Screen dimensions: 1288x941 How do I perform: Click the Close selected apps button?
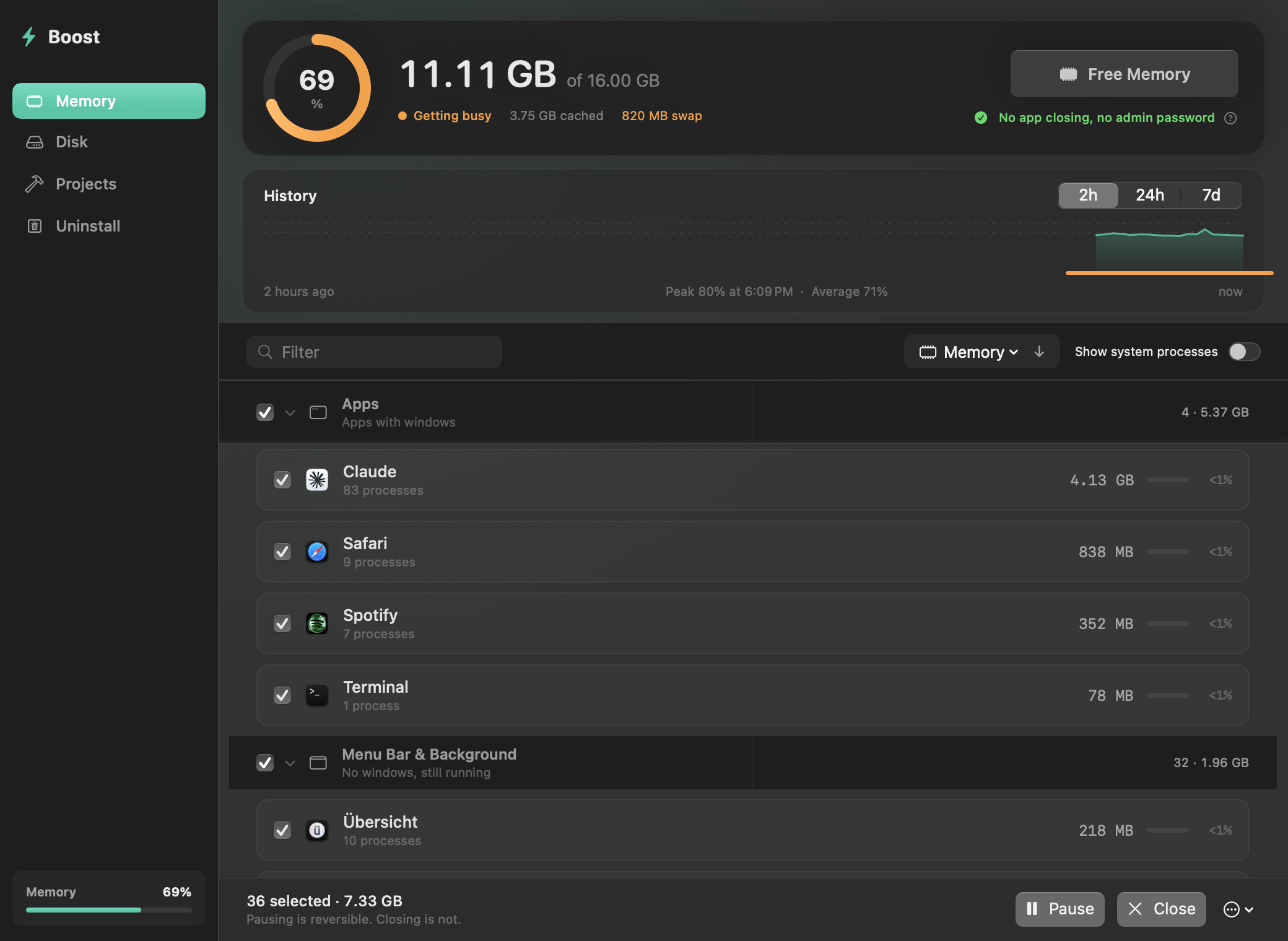(1161, 909)
